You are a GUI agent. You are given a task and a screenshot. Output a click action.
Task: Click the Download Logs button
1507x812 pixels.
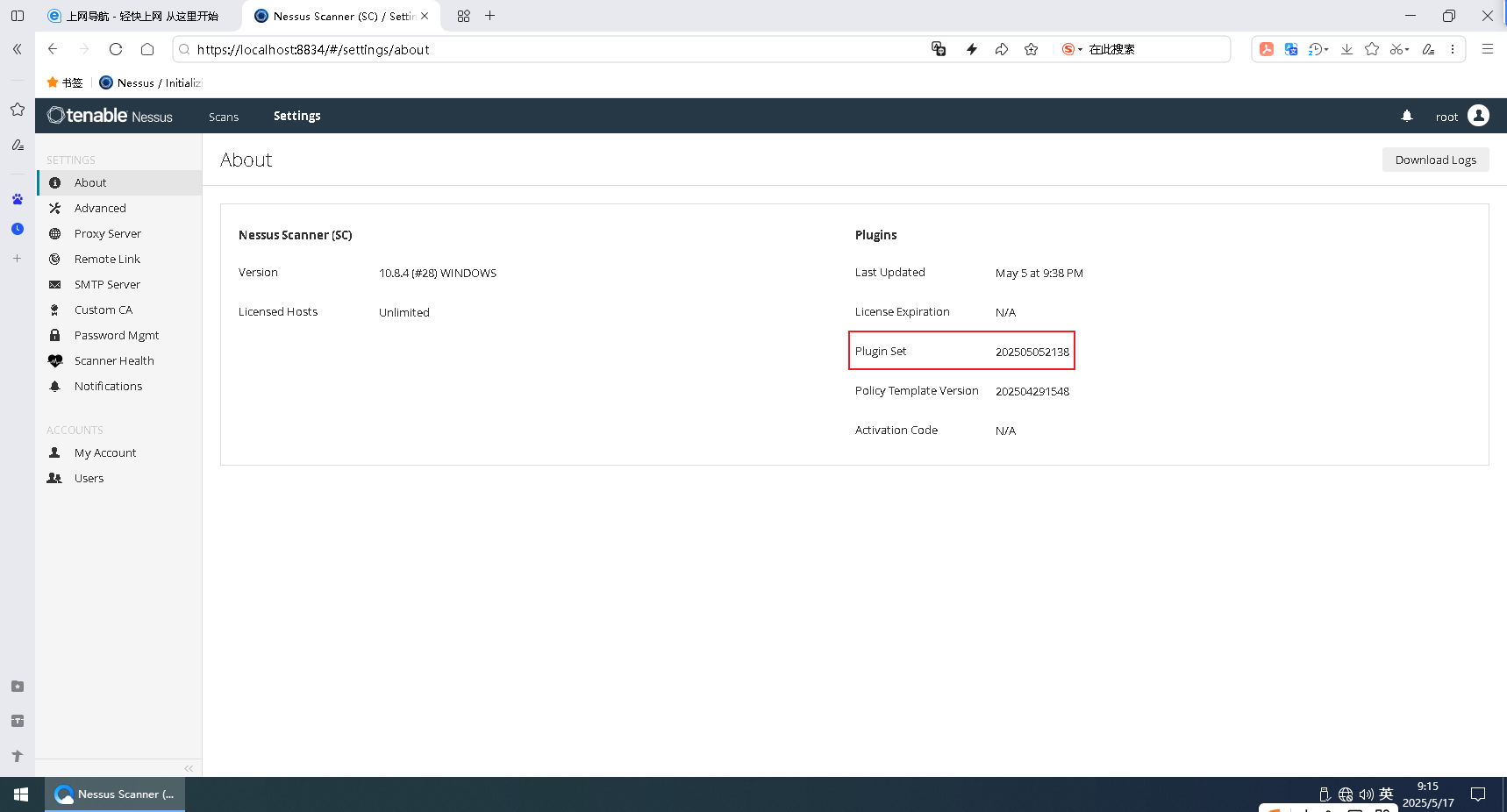1436,160
